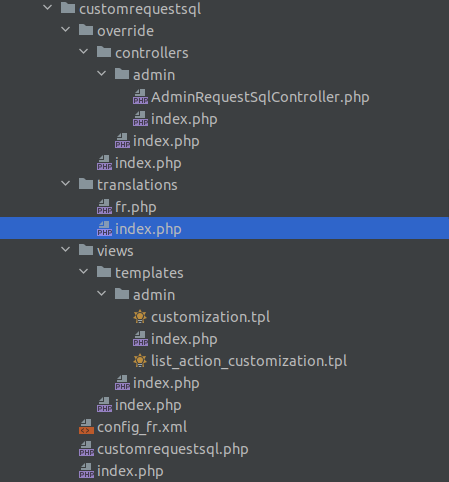Open AdminRequestSqlController.php file name
The height and width of the screenshot is (482, 449).
(260, 97)
